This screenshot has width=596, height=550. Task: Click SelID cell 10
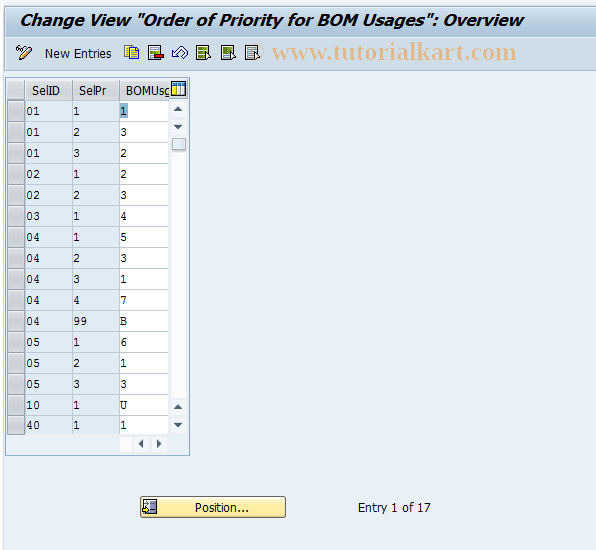[48, 405]
